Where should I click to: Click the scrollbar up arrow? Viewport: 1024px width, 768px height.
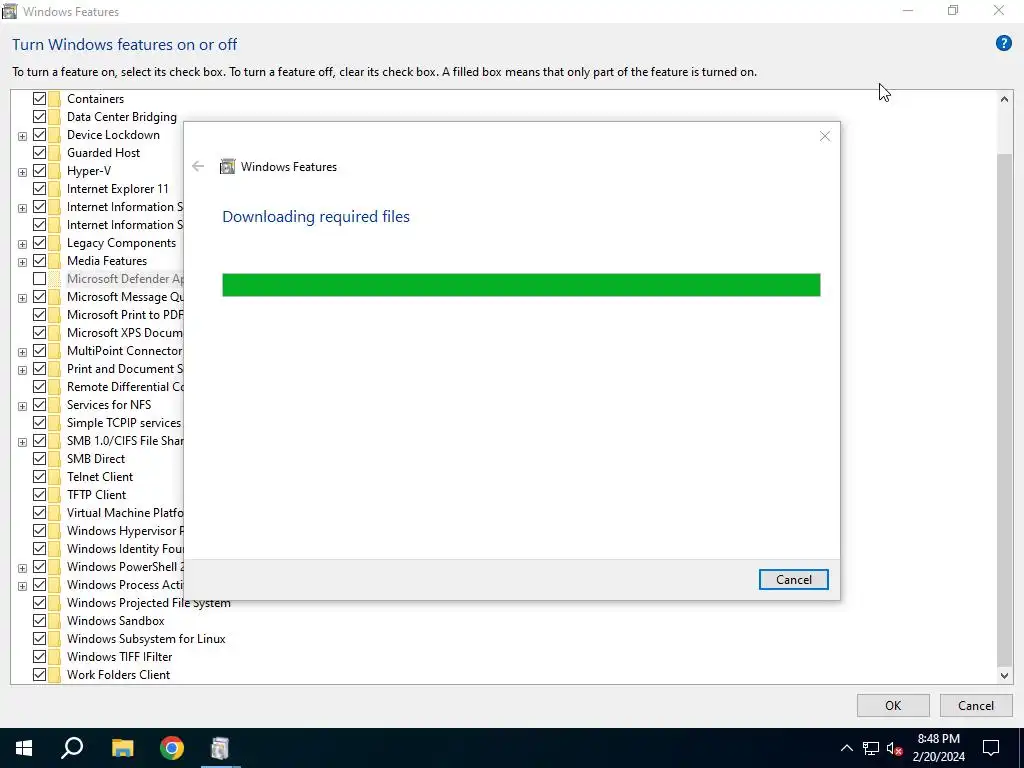coord(1004,99)
